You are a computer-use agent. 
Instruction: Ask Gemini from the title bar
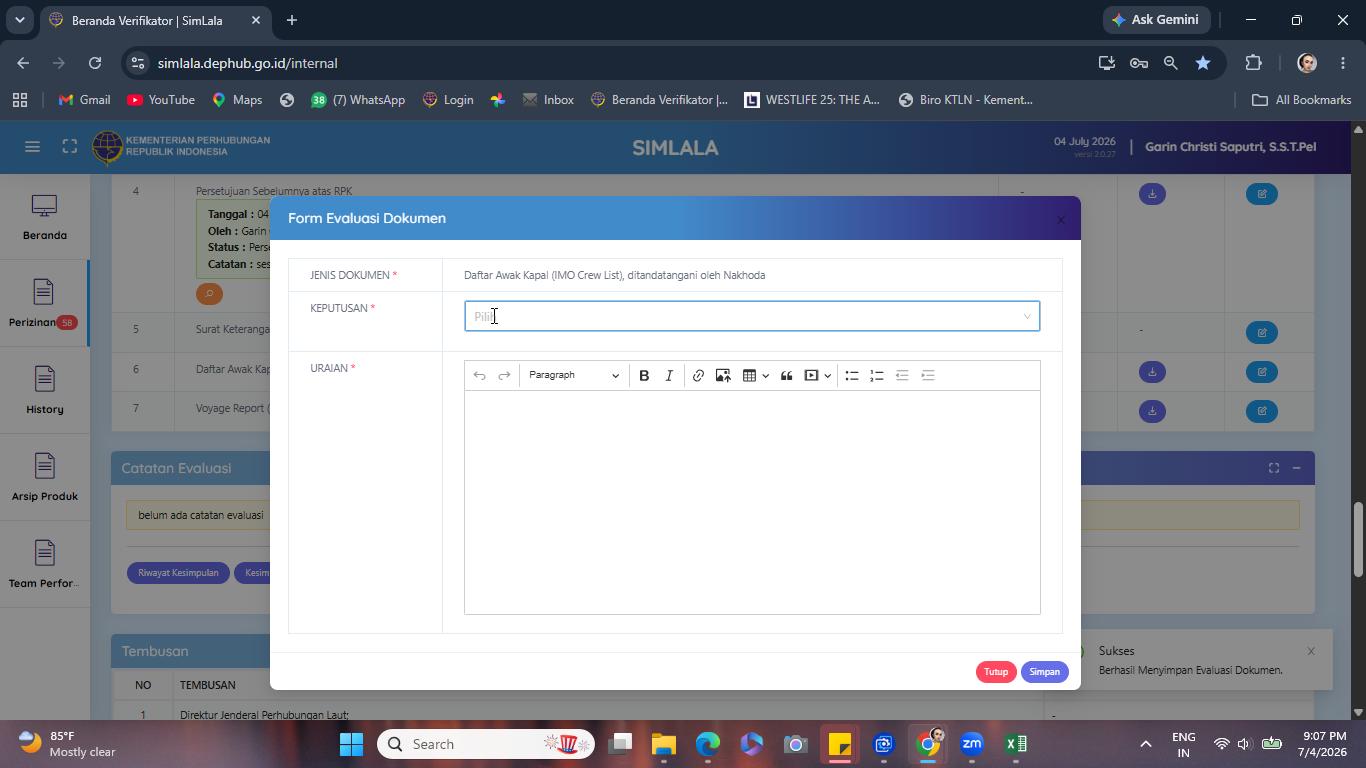(x=1157, y=20)
